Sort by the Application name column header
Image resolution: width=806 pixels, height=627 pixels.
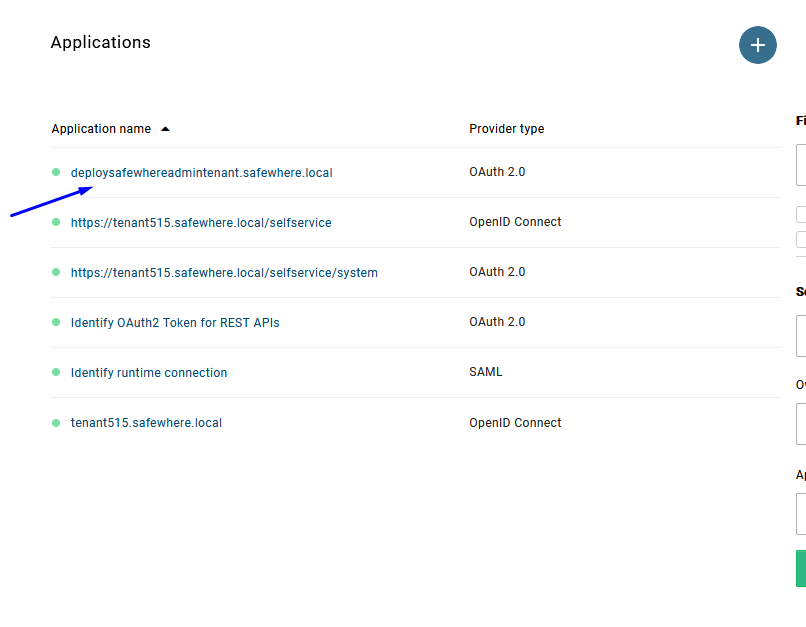[101, 129]
